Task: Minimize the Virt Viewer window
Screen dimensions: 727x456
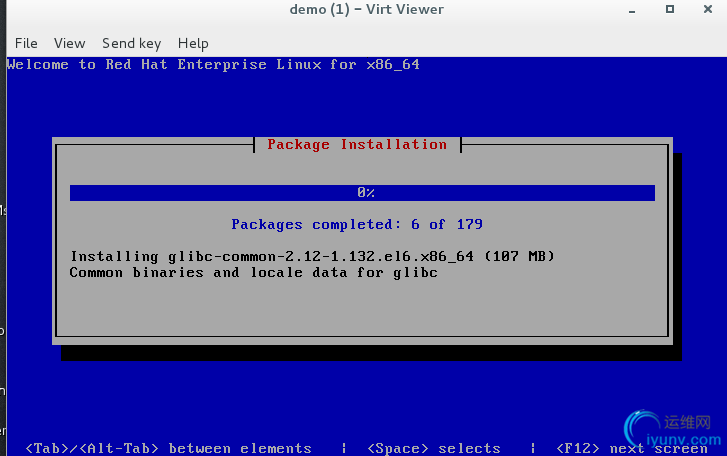Action: tap(632, 9)
